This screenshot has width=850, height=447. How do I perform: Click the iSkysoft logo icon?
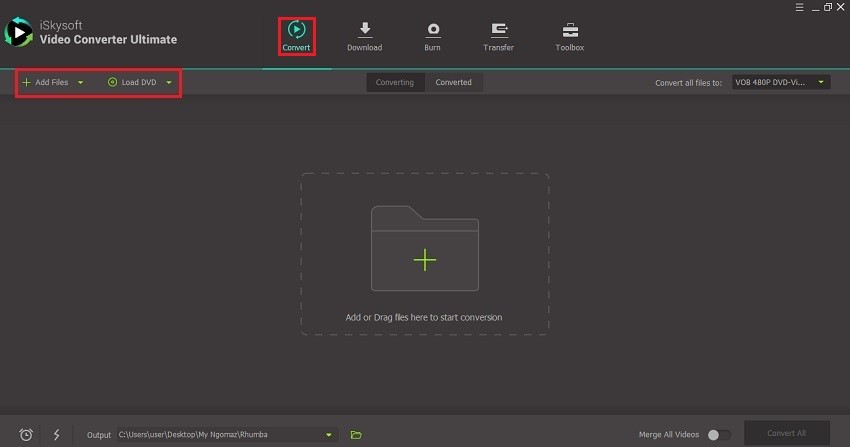click(x=17, y=33)
